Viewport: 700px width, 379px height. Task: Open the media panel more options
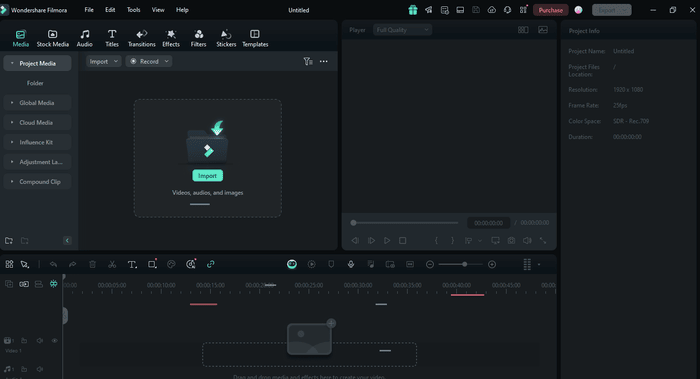point(324,62)
